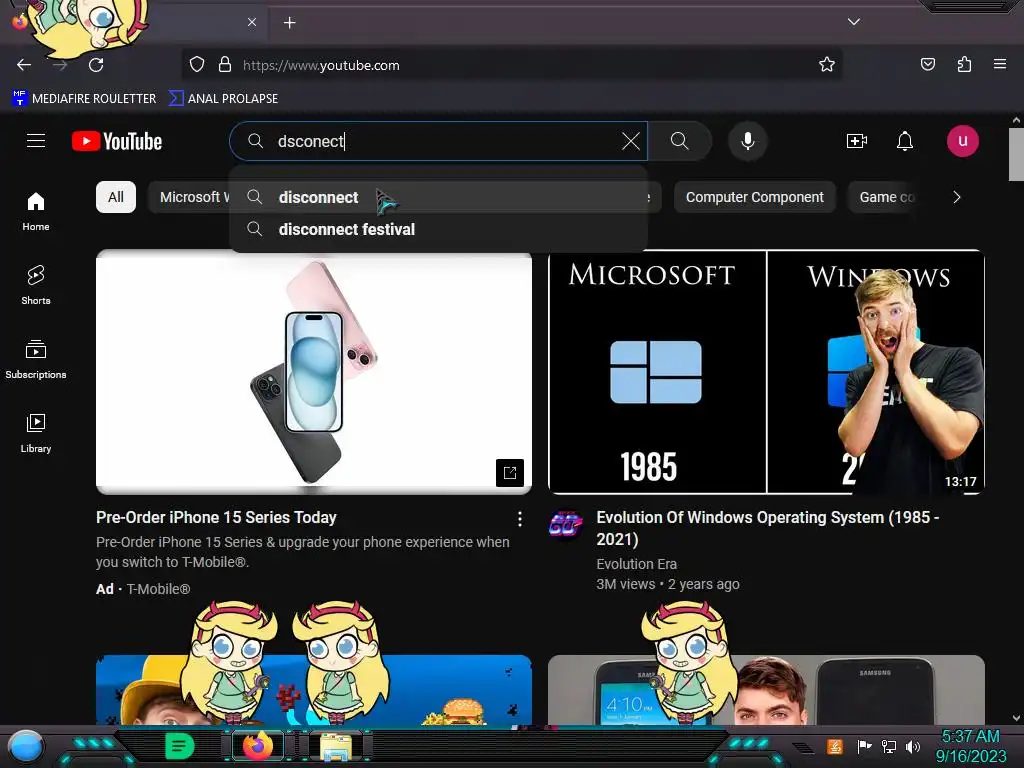Click the network tray icon
Viewport: 1024px width, 768px height.
(888, 746)
